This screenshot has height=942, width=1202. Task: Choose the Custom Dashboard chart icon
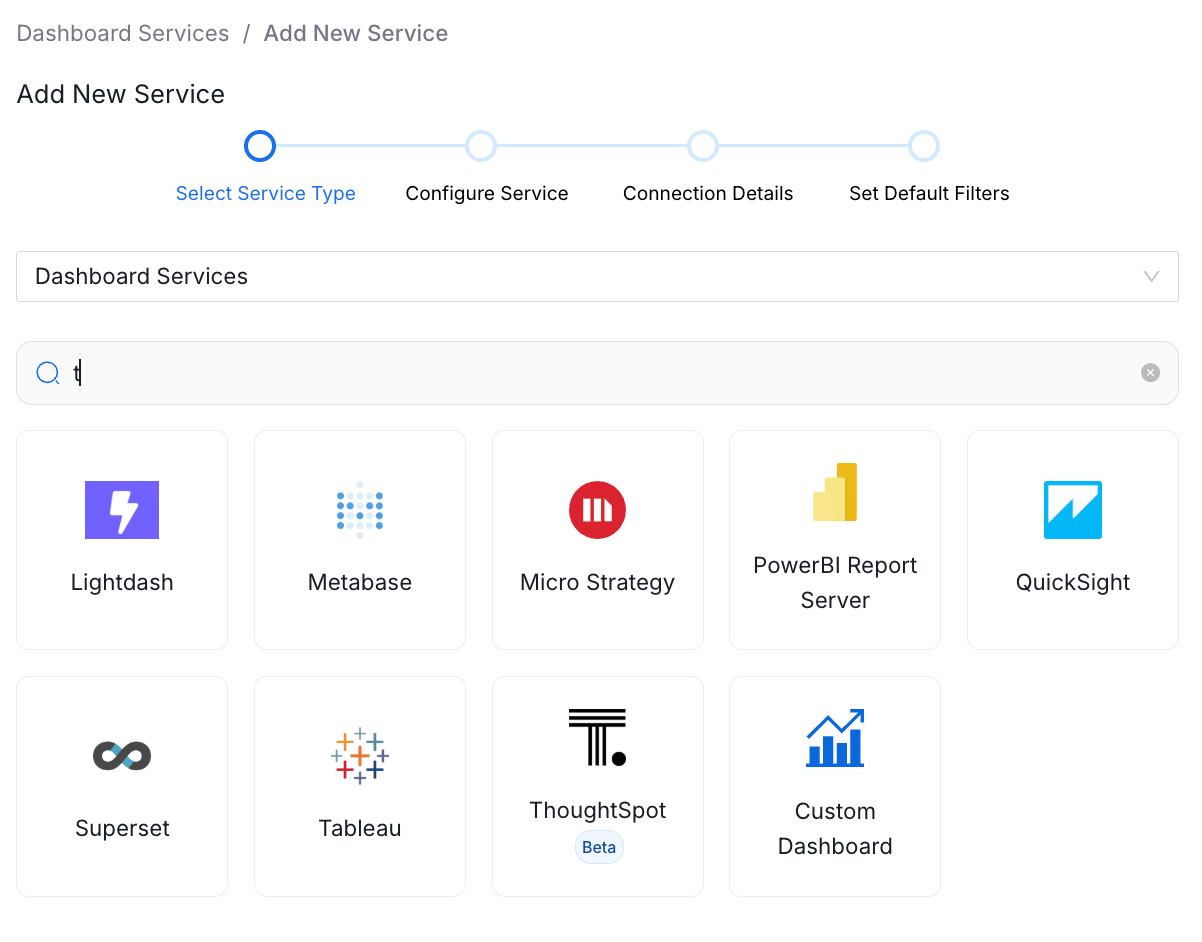tap(835, 738)
